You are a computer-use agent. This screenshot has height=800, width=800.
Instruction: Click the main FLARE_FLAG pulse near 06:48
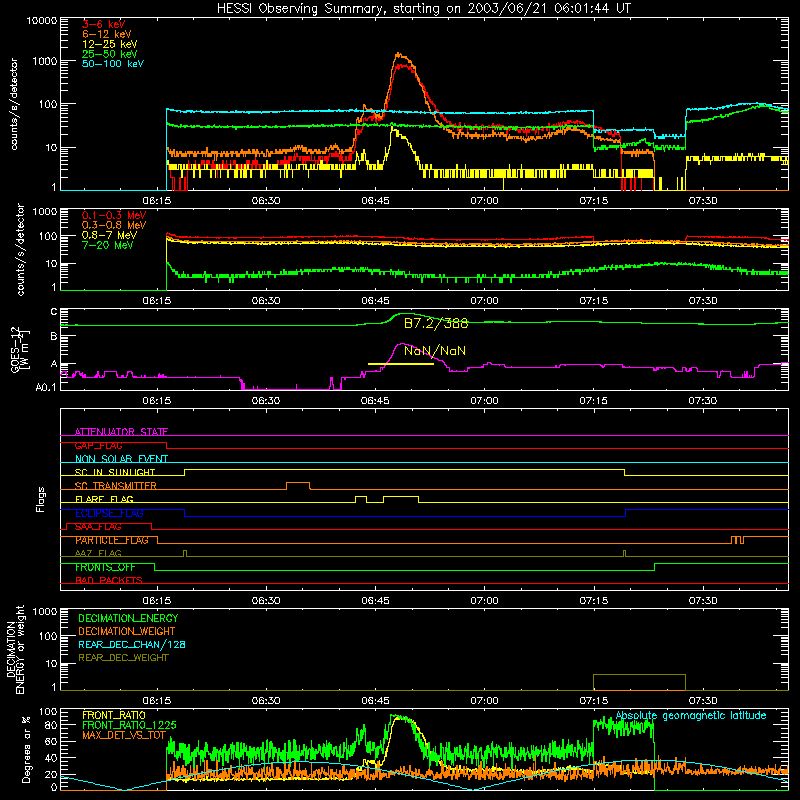(x=401, y=498)
